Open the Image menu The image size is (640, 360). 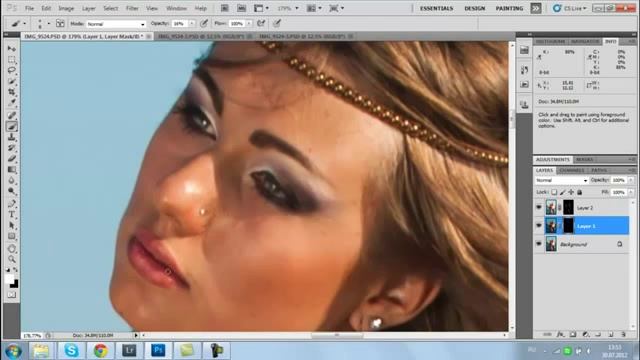(66, 8)
